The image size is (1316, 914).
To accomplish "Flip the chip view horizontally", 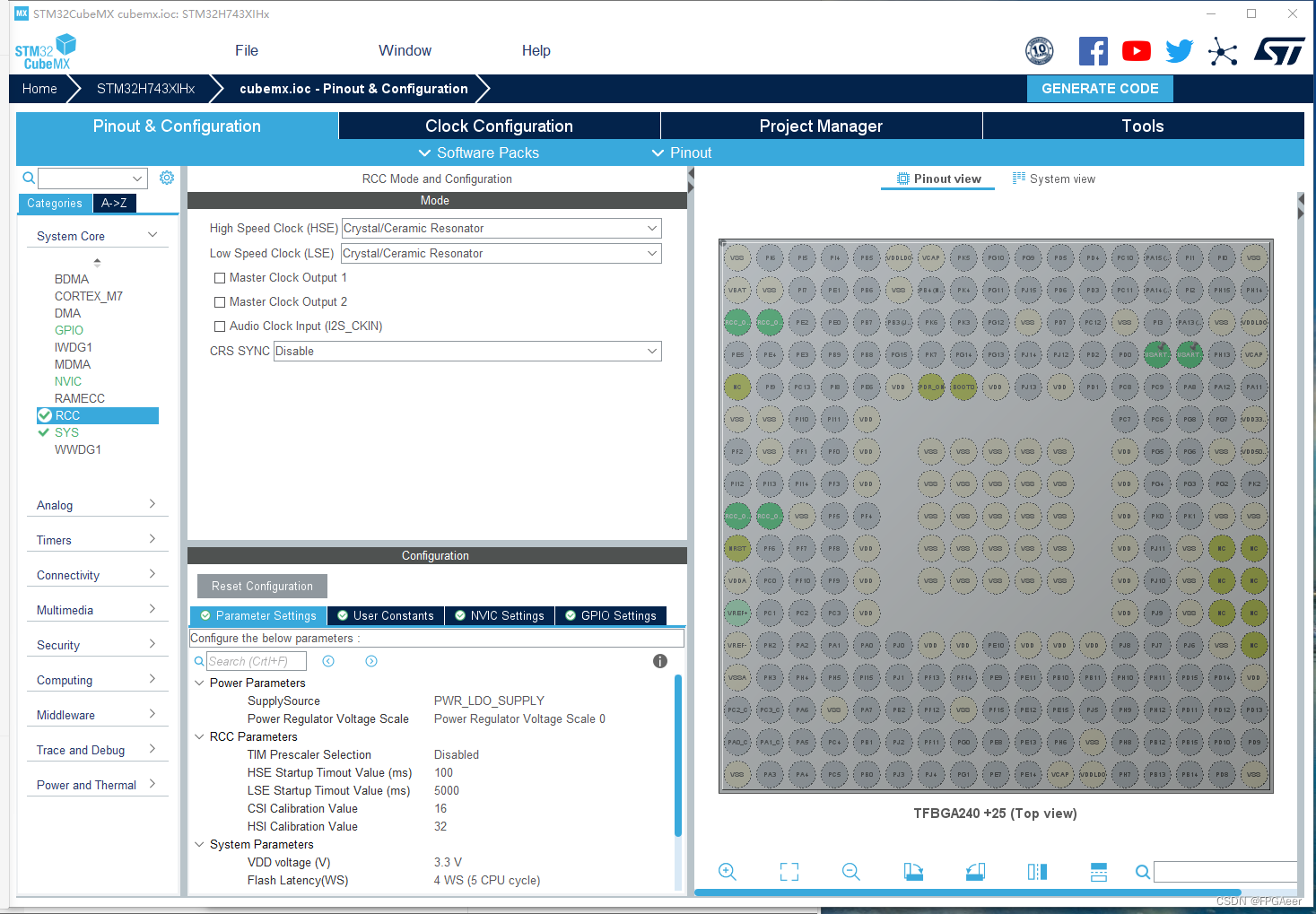I will 1037,872.
